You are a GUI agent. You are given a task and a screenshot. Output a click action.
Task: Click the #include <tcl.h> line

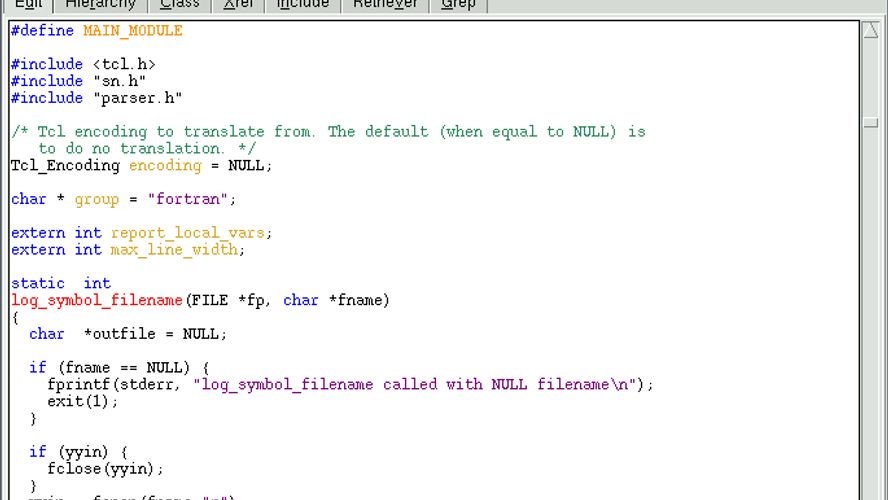[x=83, y=64]
